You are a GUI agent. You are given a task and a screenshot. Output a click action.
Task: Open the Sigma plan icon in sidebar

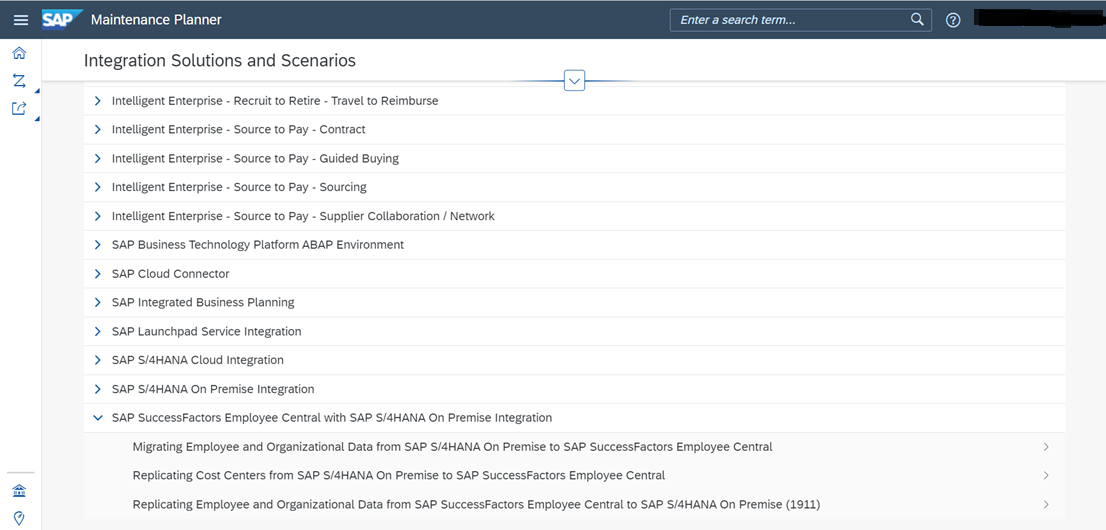[19, 81]
